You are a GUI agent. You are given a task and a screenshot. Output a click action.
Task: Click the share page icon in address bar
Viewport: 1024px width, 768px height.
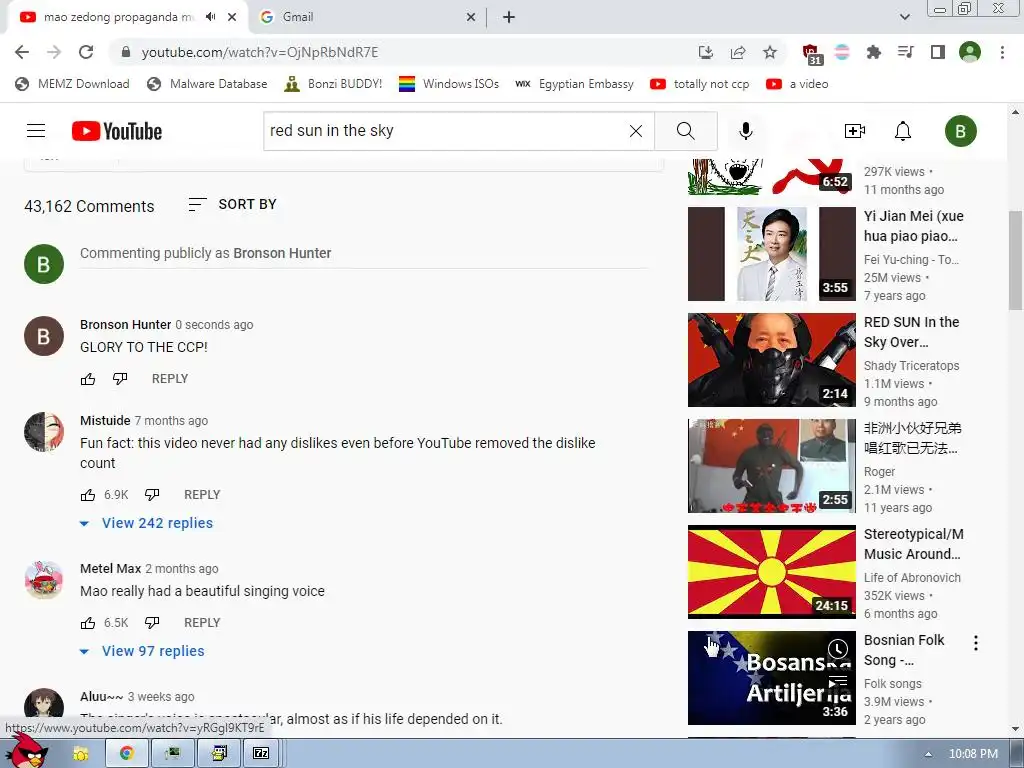tap(738, 52)
